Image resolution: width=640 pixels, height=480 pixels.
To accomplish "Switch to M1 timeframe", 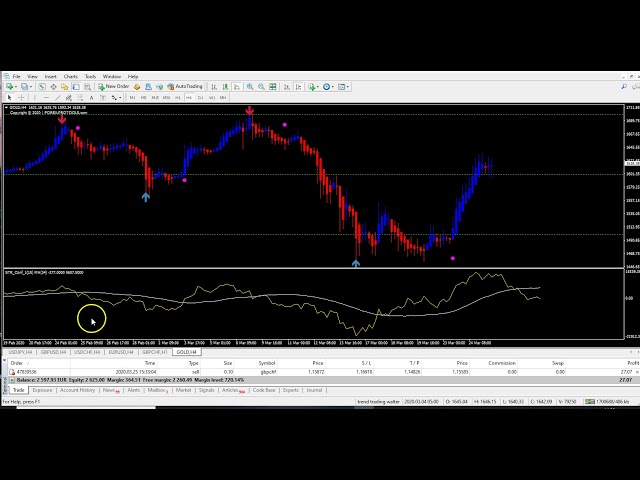I will click(133, 98).
